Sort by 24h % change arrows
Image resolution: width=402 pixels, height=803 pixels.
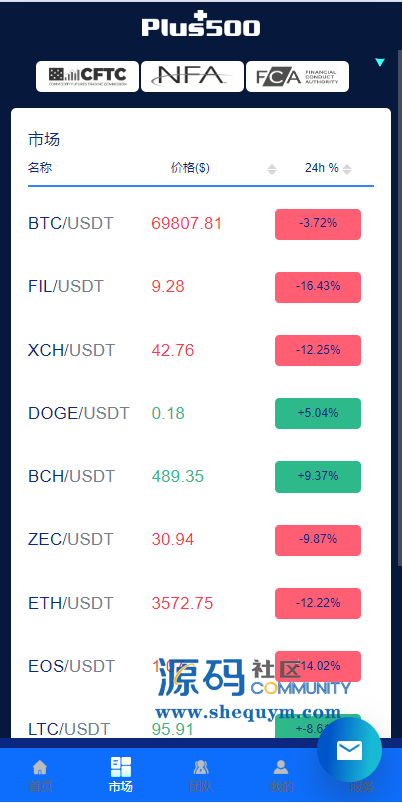coord(347,169)
